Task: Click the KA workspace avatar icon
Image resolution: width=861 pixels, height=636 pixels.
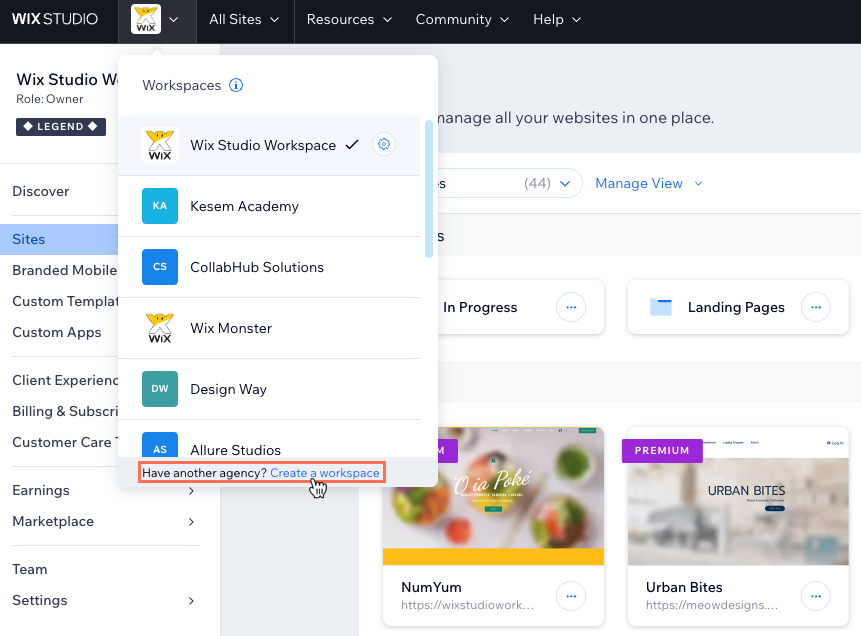Action: (x=160, y=206)
